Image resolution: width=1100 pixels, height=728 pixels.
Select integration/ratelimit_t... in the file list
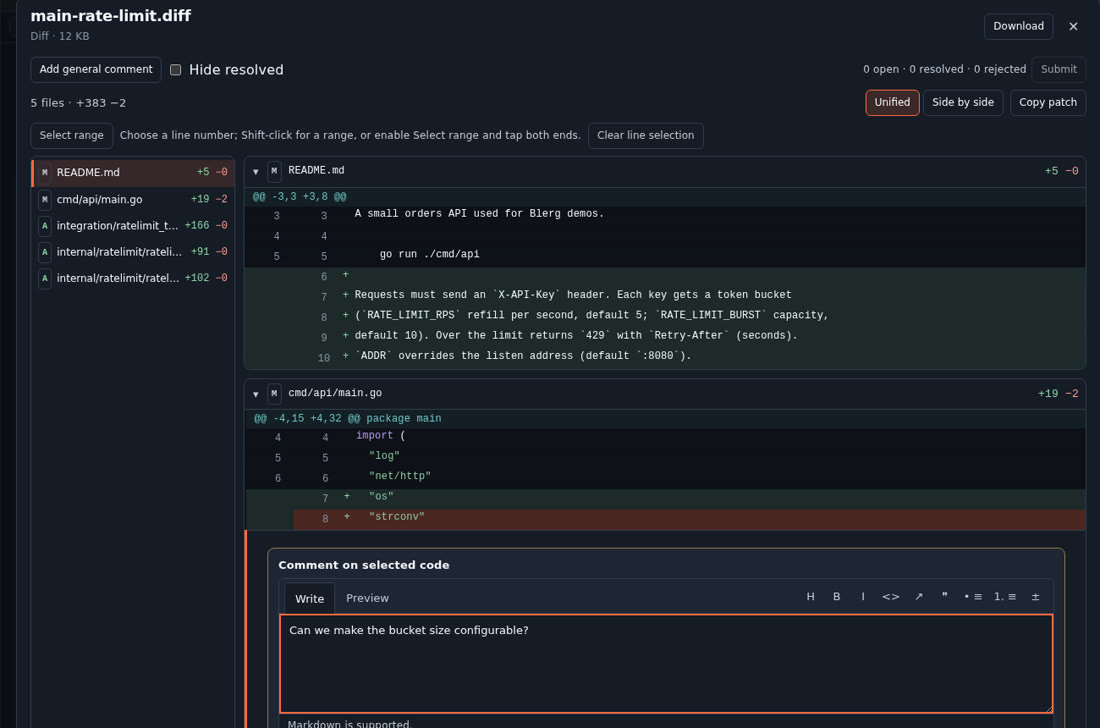coord(133,226)
